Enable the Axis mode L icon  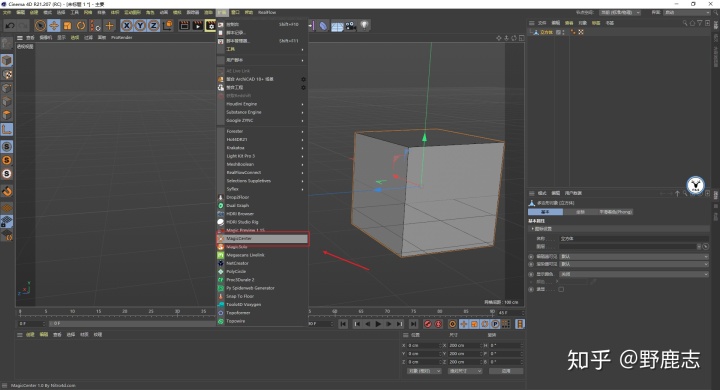pos(7,130)
